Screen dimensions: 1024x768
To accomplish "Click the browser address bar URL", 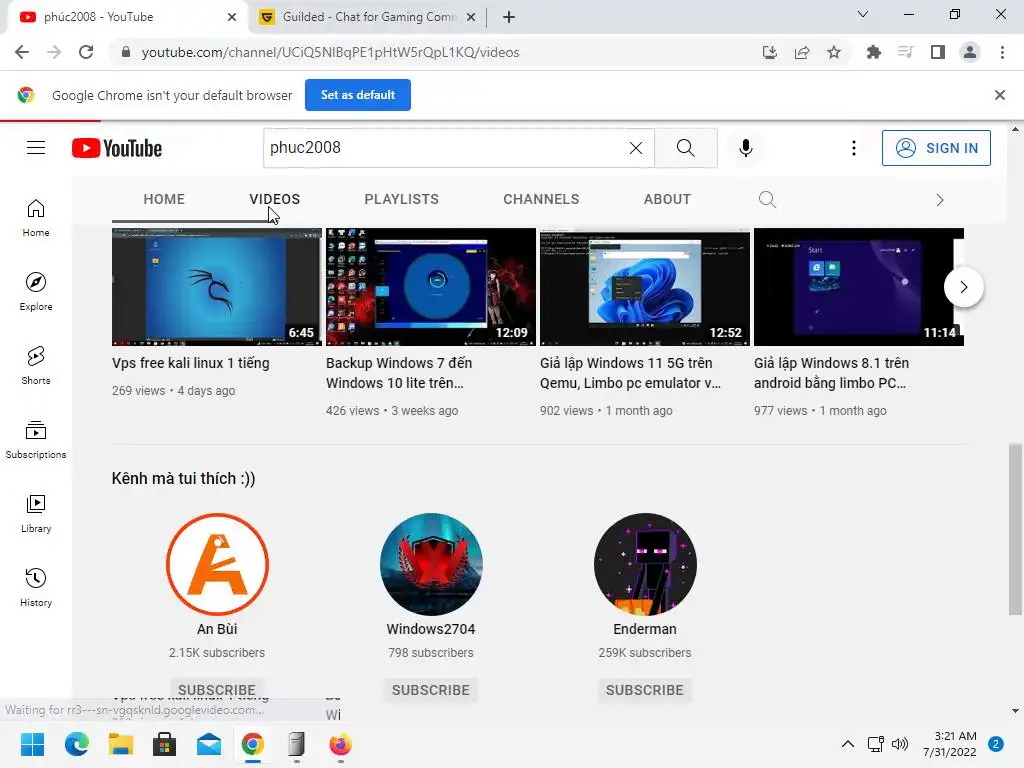I will [330, 52].
